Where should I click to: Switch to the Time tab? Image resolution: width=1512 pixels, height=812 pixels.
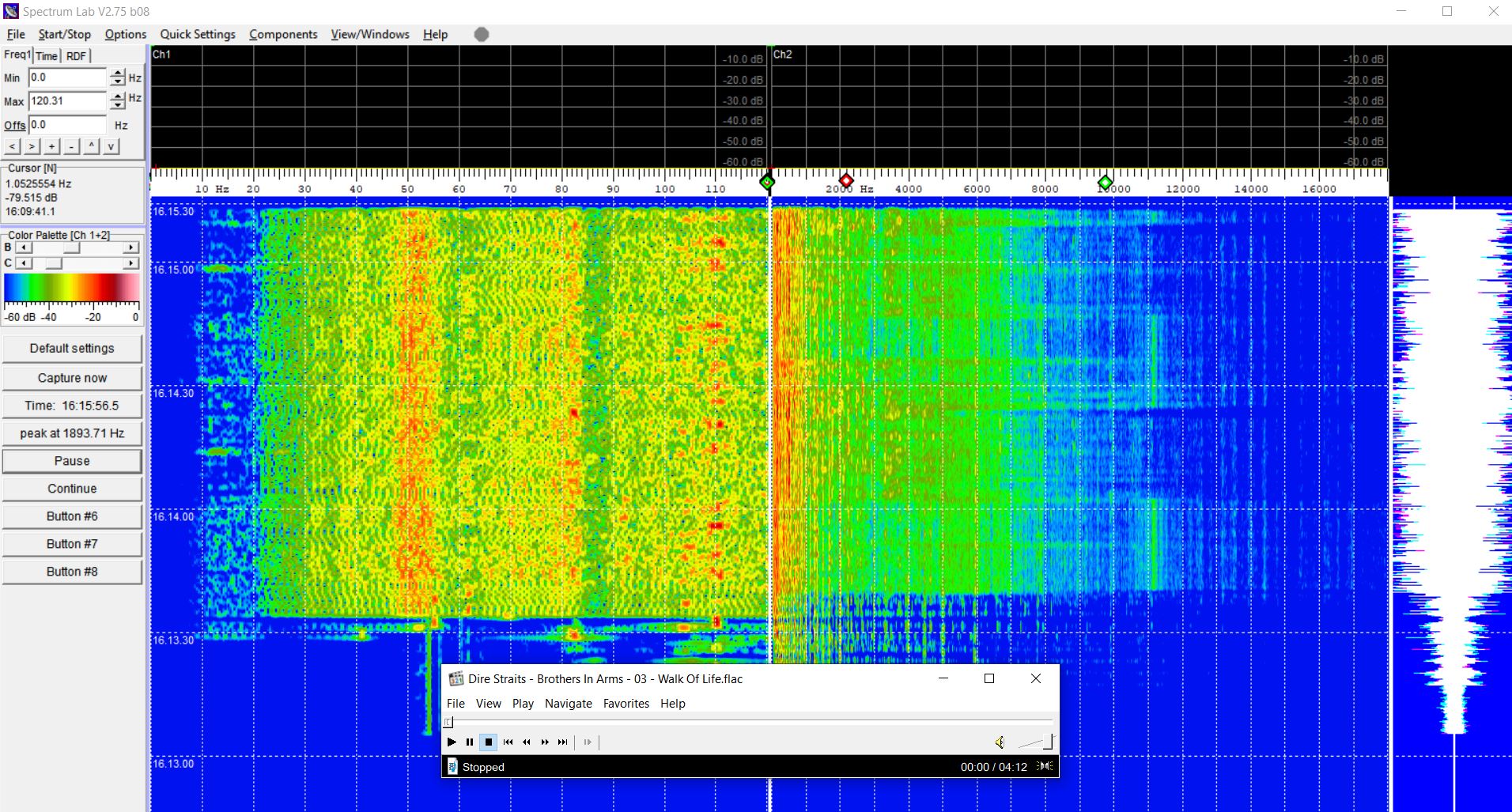[x=47, y=56]
